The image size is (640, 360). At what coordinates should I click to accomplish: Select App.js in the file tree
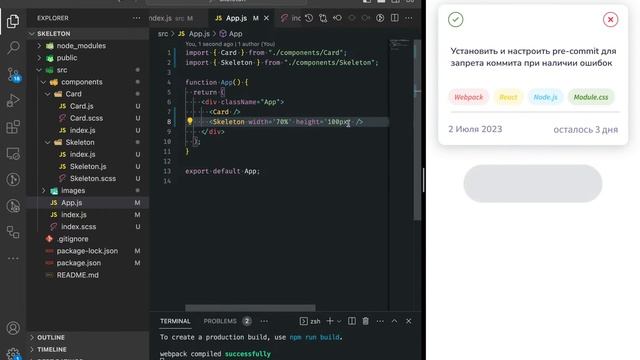71,203
